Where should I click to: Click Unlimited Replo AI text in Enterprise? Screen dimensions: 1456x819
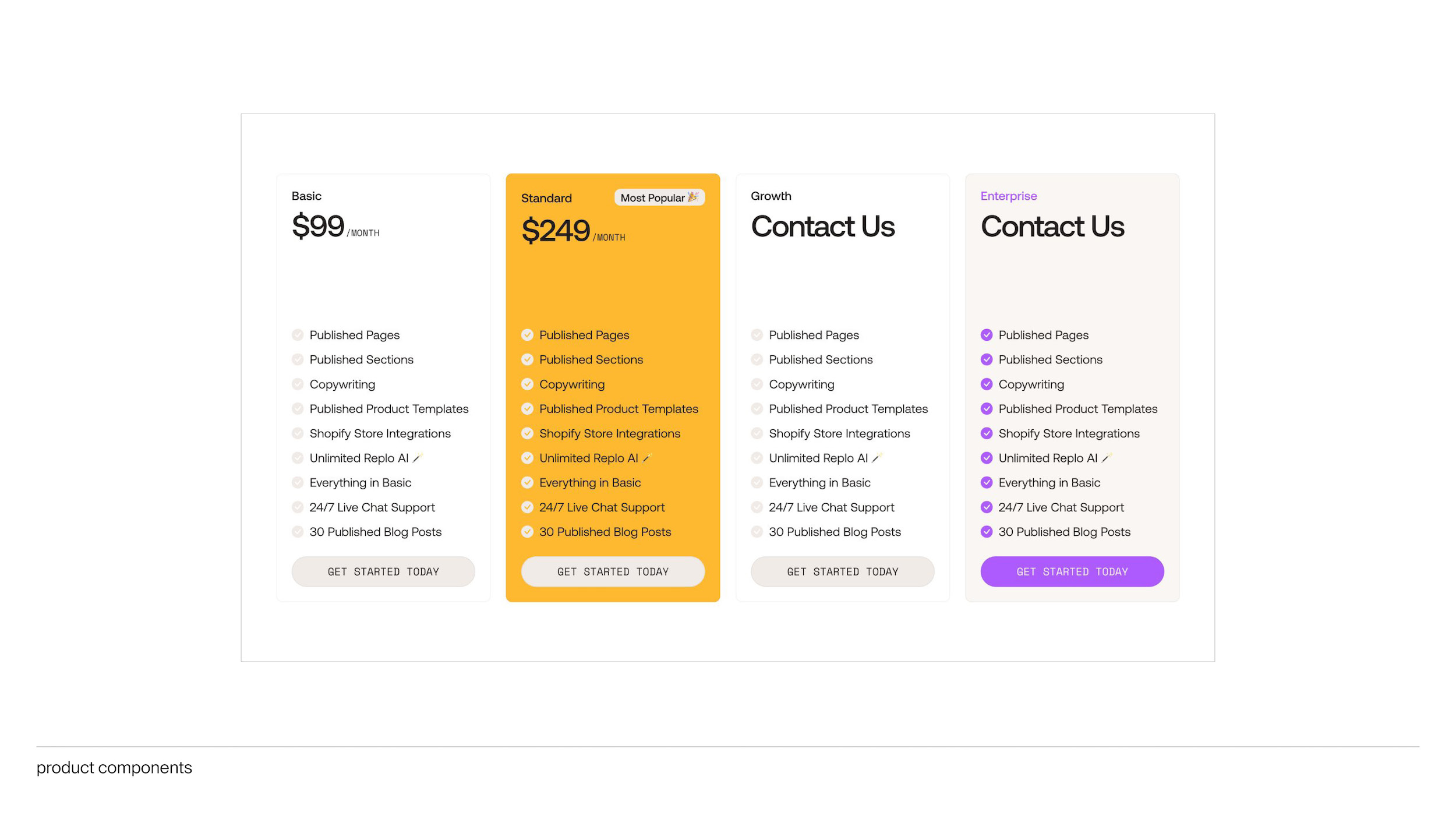[x=1048, y=458]
